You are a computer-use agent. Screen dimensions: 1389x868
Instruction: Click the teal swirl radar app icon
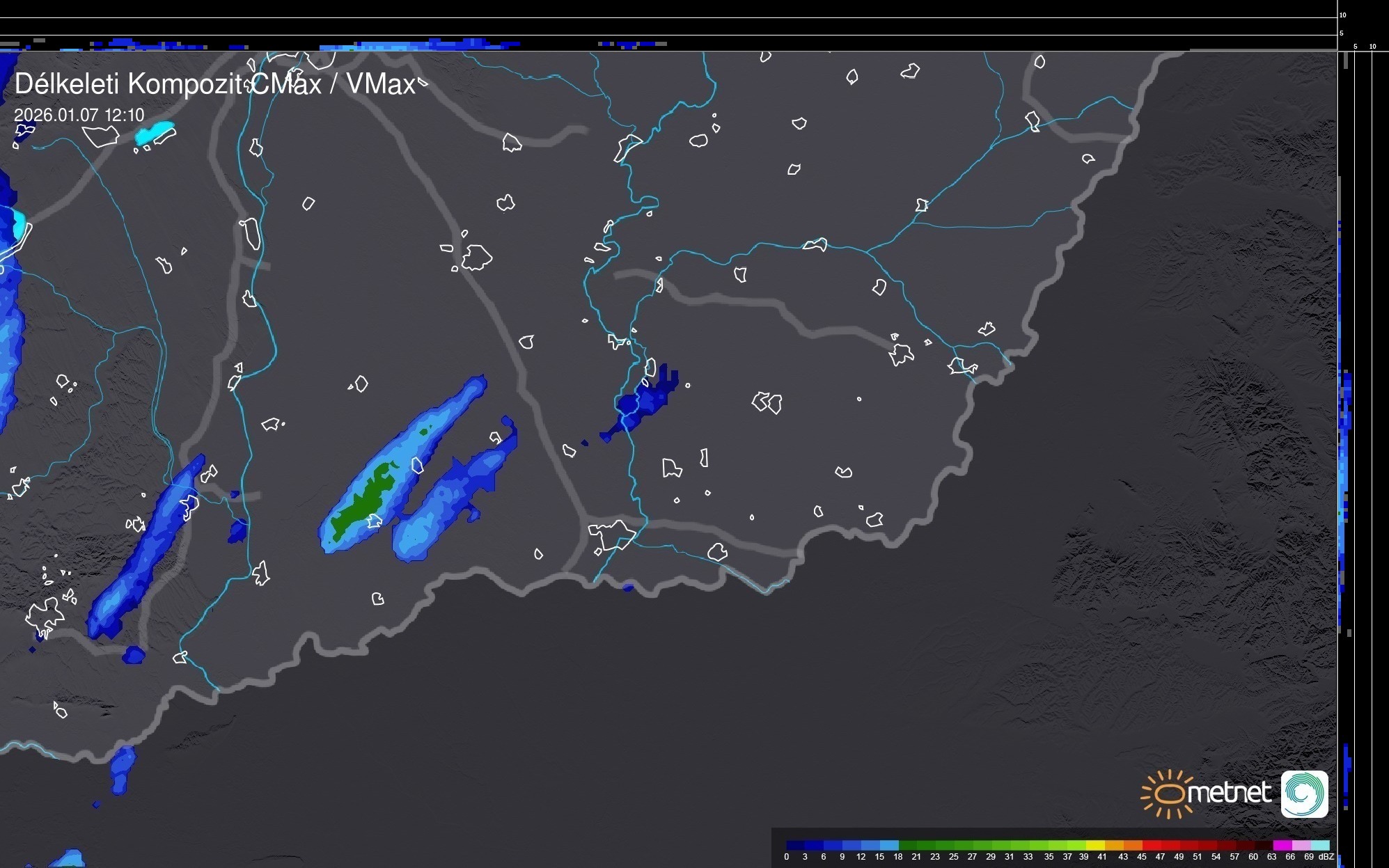(x=1304, y=794)
